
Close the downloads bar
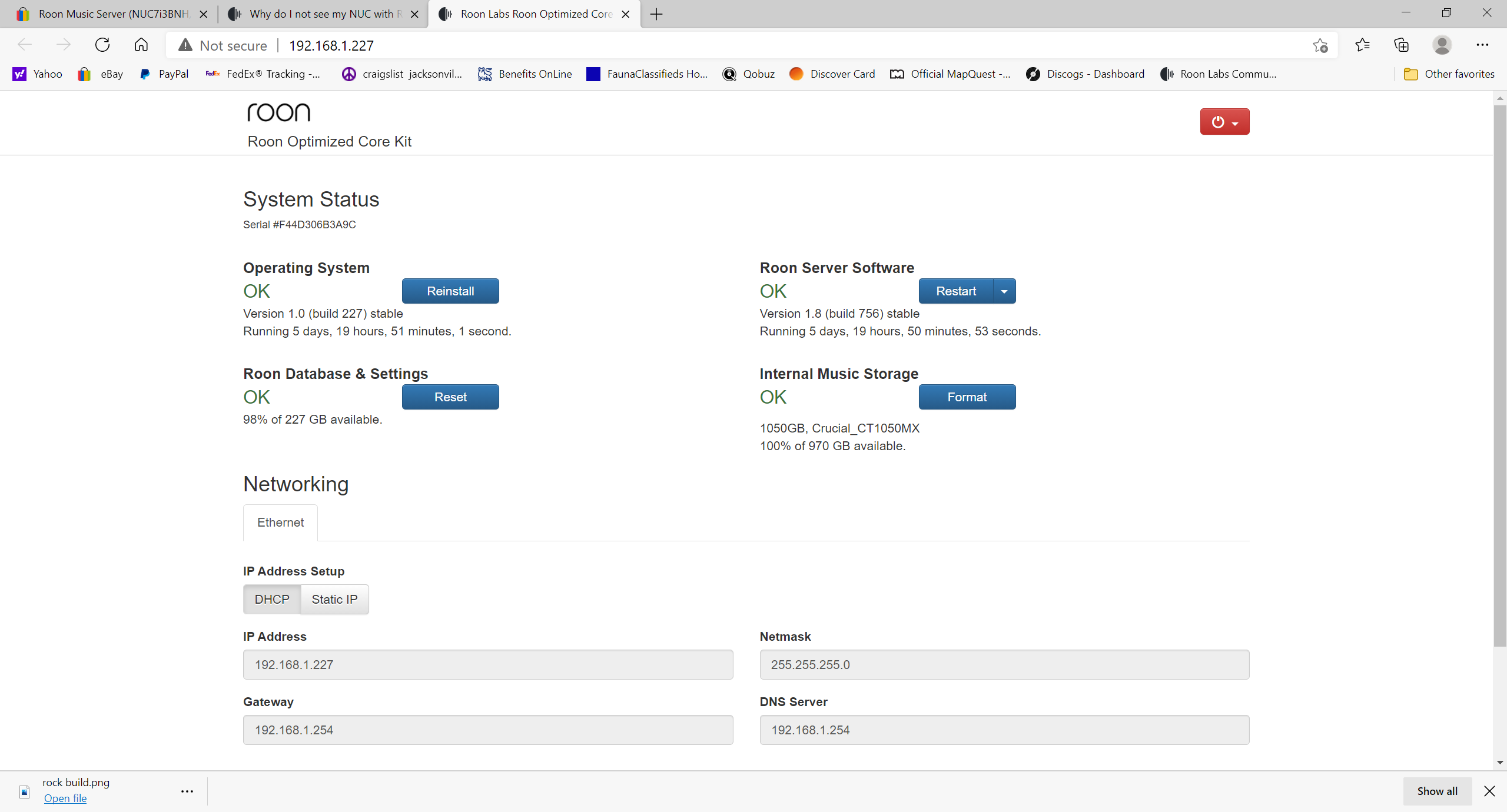(1489, 791)
